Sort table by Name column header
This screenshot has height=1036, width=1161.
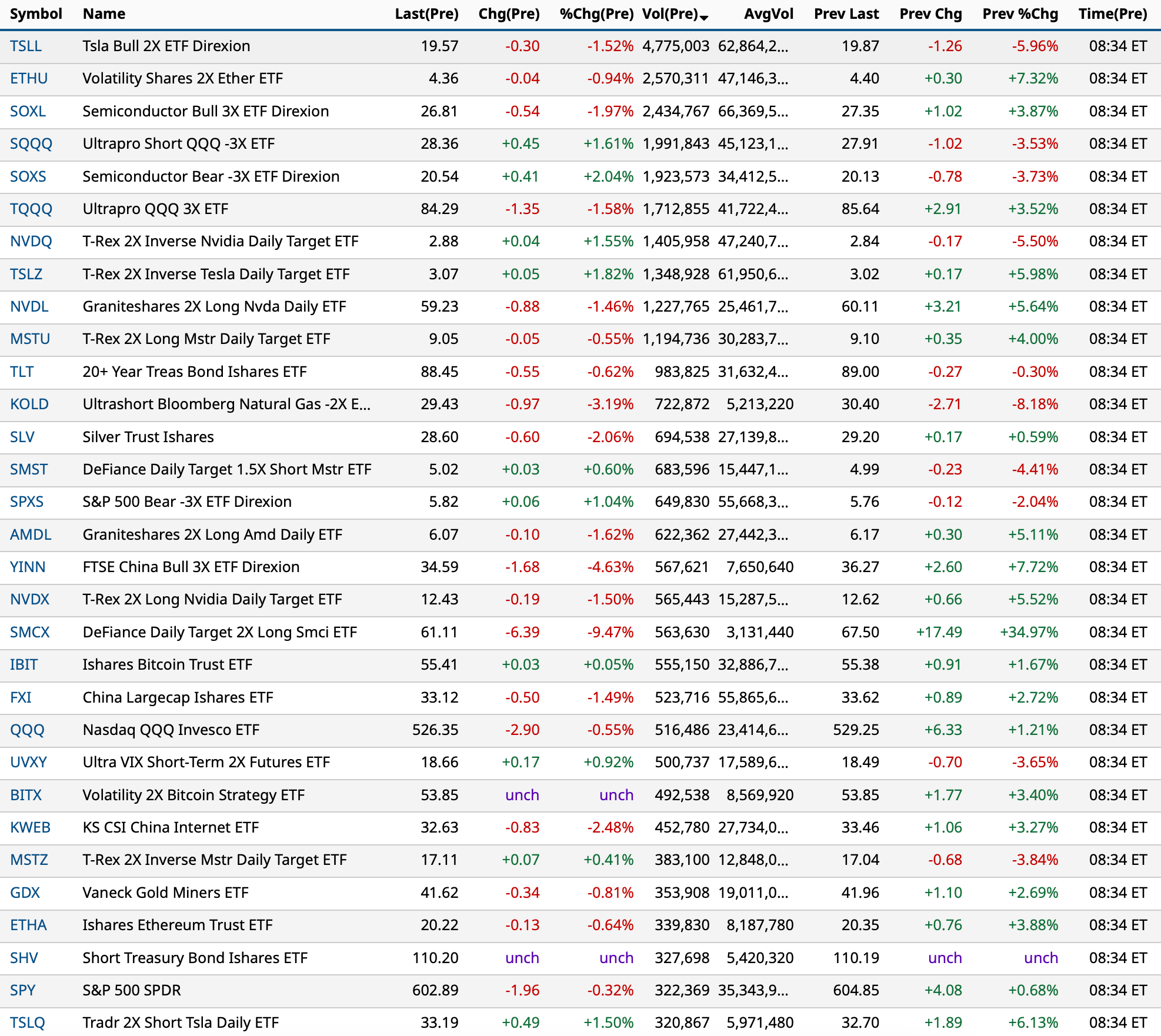tap(104, 14)
